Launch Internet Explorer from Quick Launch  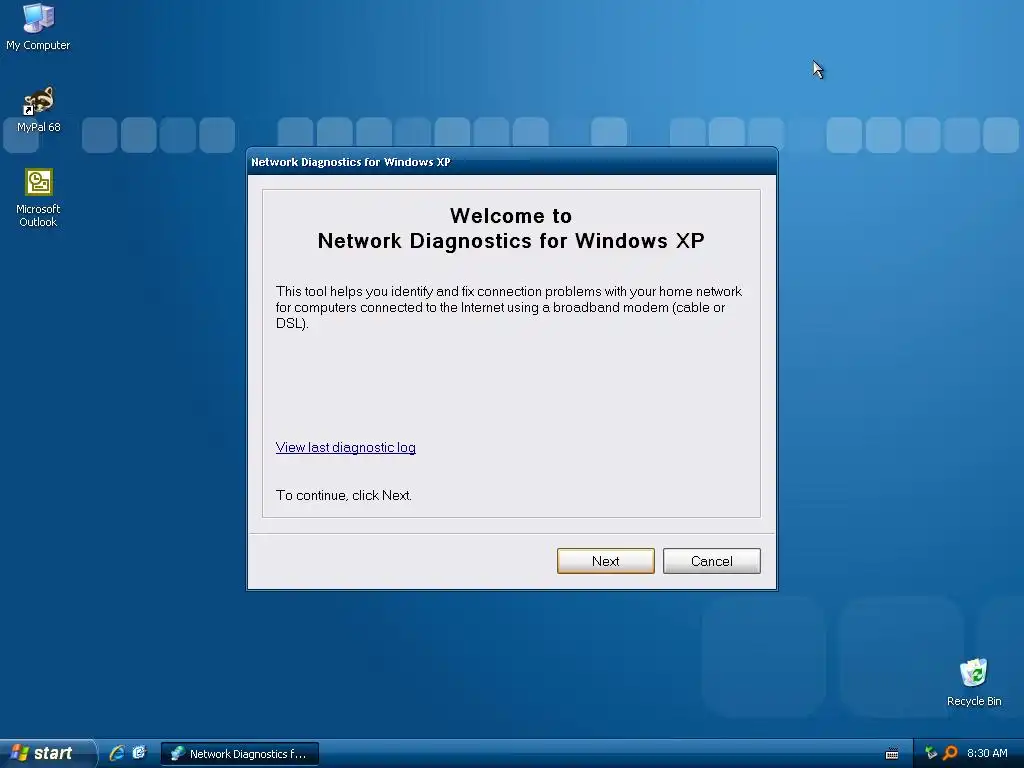coord(117,753)
